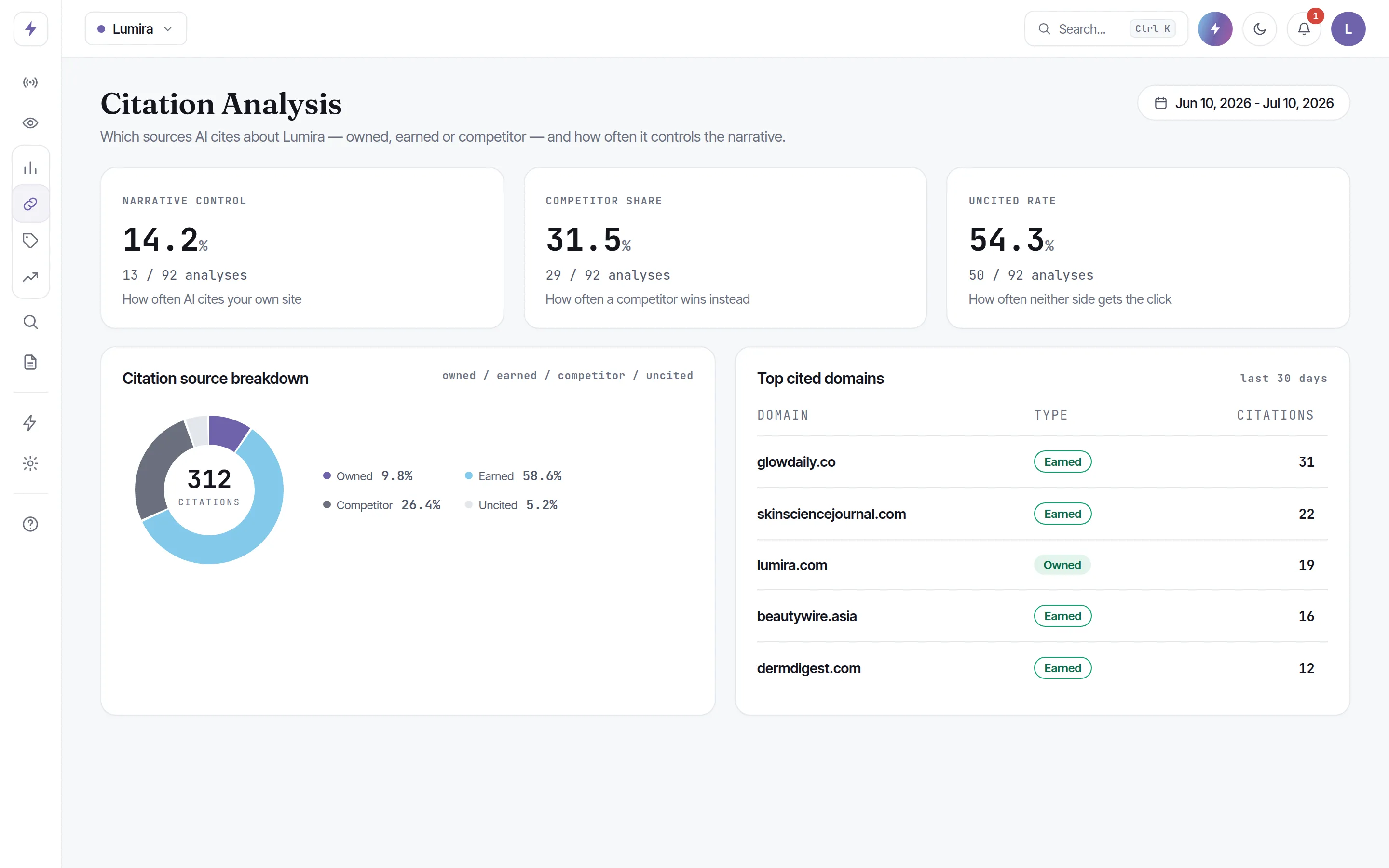The image size is (1389, 868).
Task: Select the Uncited light legend dot
Action: 469,504
